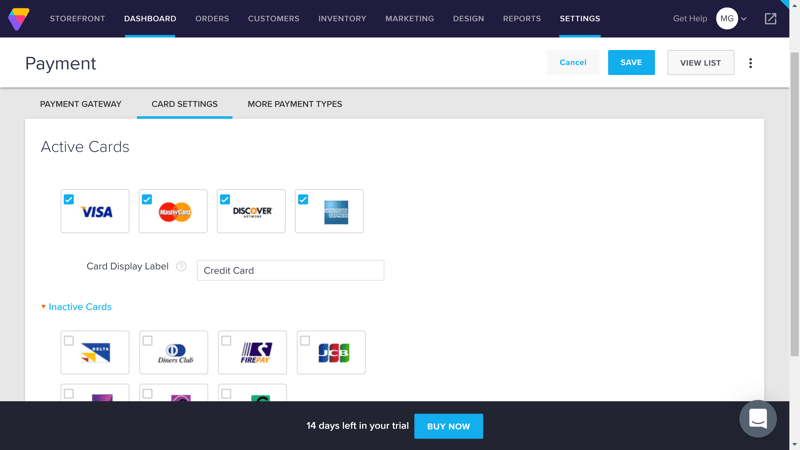Click the FirePay logo
This screenshot has width=800, height=450.
(x=256, y=353)
